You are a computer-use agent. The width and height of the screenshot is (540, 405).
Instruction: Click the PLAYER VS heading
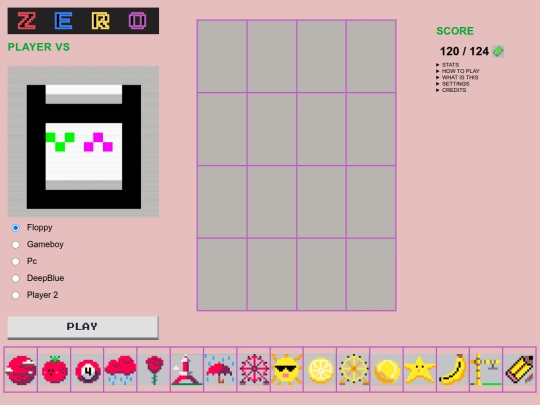(39, 47)
